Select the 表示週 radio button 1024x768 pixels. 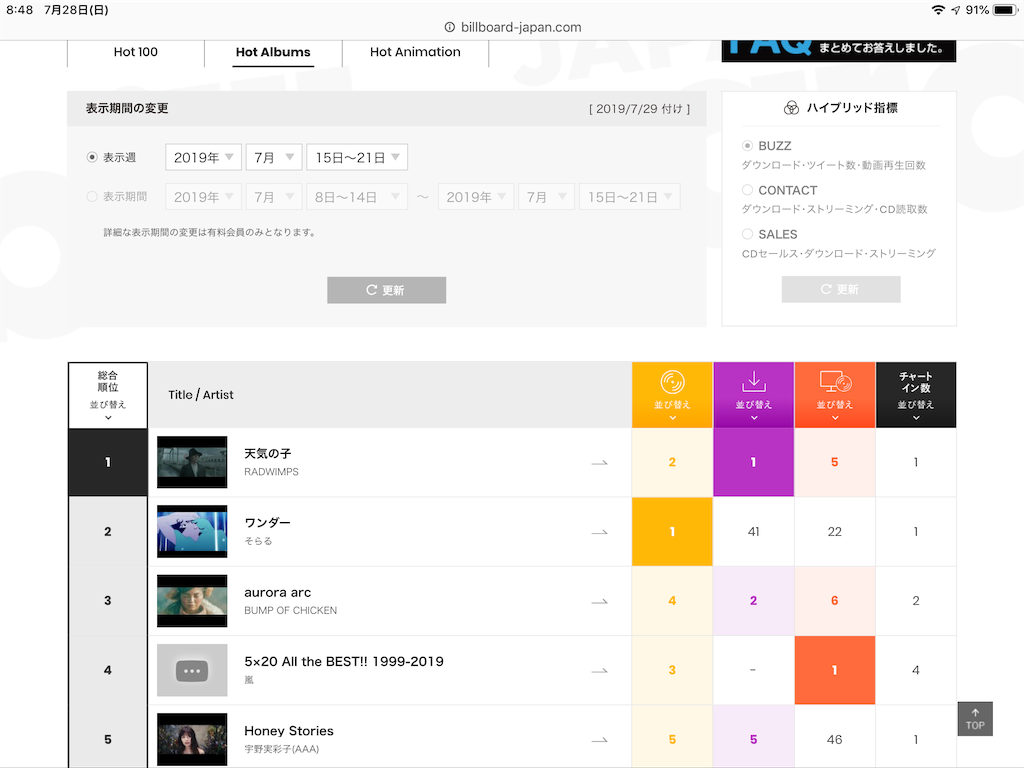tap(92, 157)
